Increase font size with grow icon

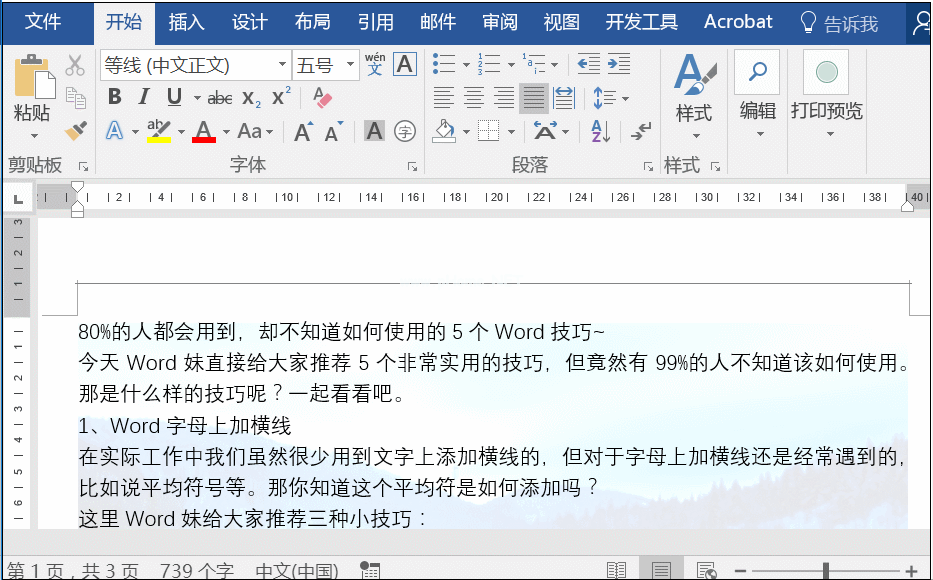click(x=303, y=131)
